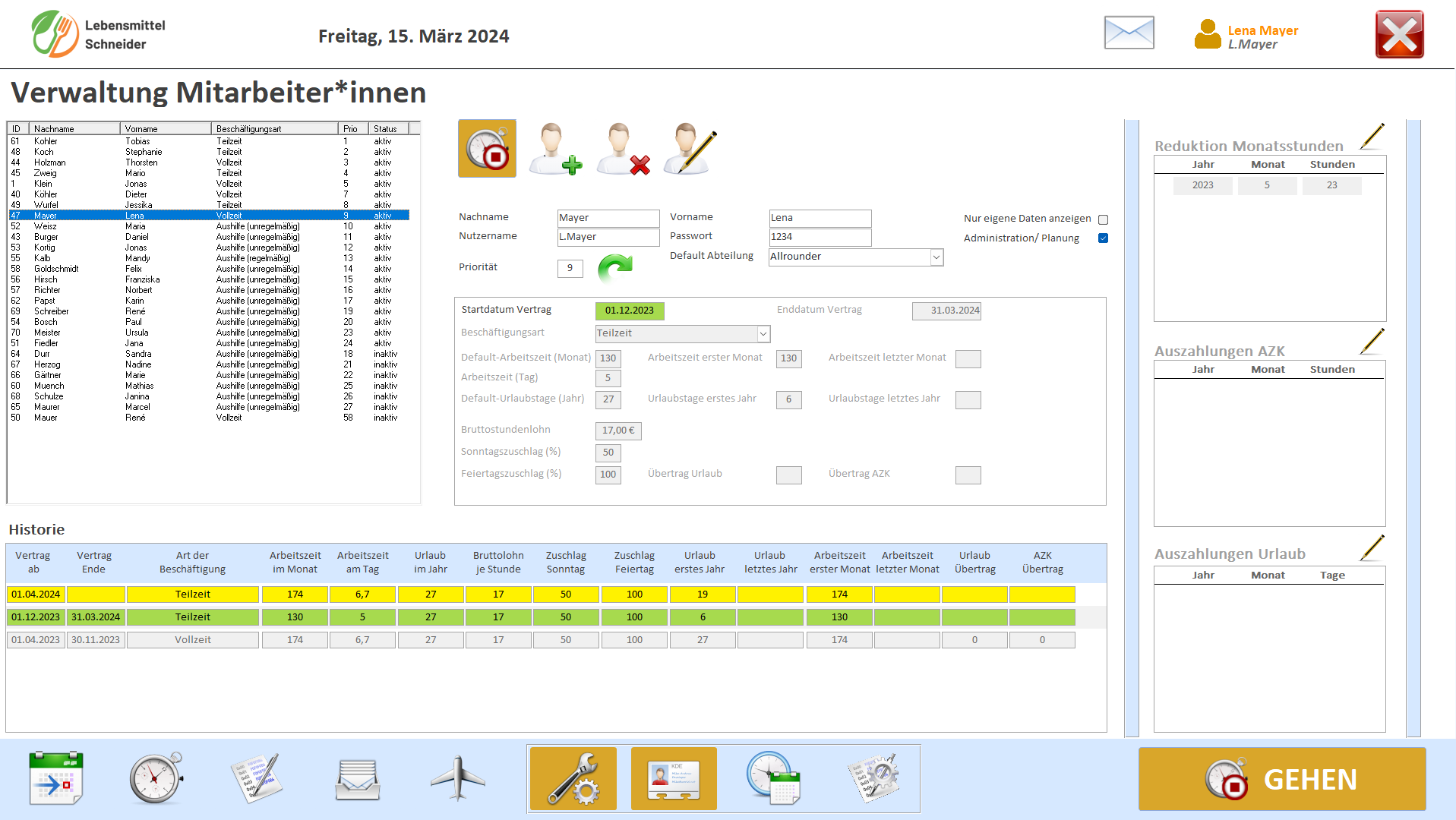The image size is (1456, 820).
Task: Click the stopwatch stop icon above form
Action: click(x=487, y=149)
